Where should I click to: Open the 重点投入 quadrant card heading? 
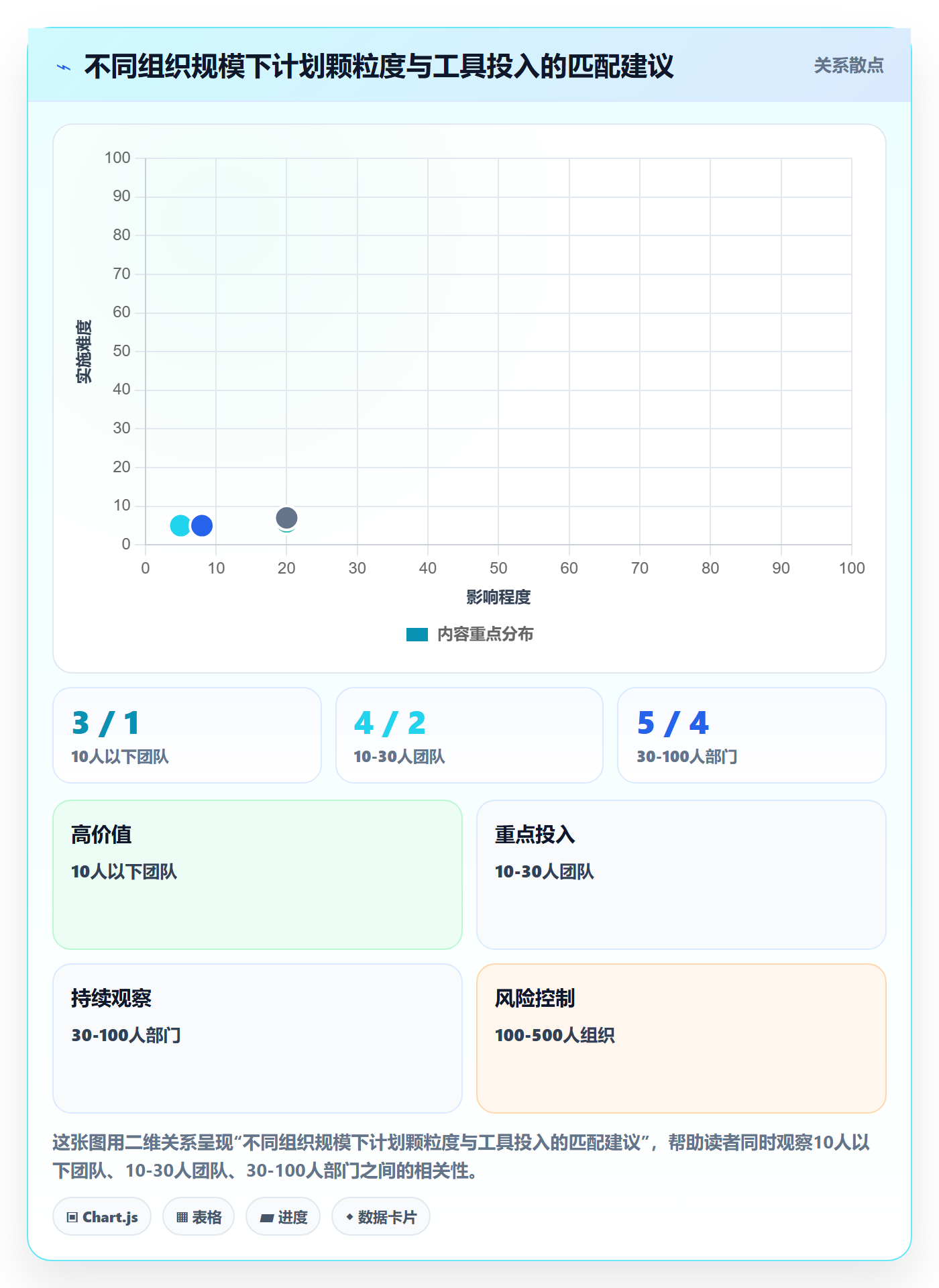(535, 835)
